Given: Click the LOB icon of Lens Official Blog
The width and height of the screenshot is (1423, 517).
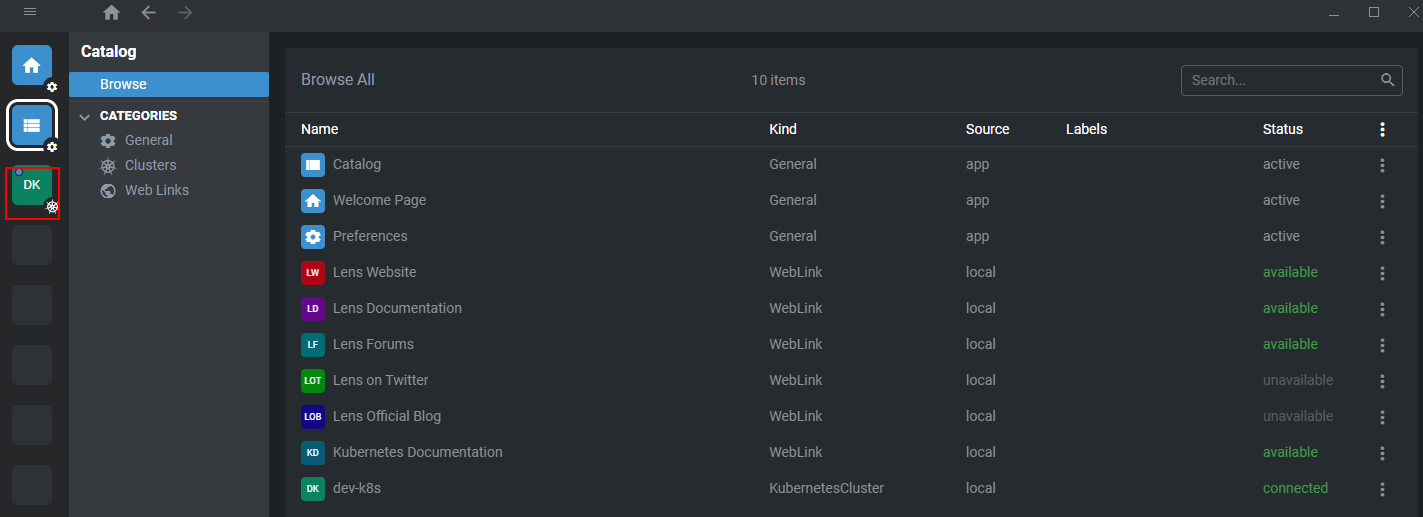Looking at the screenshot, I should point(313,416).
